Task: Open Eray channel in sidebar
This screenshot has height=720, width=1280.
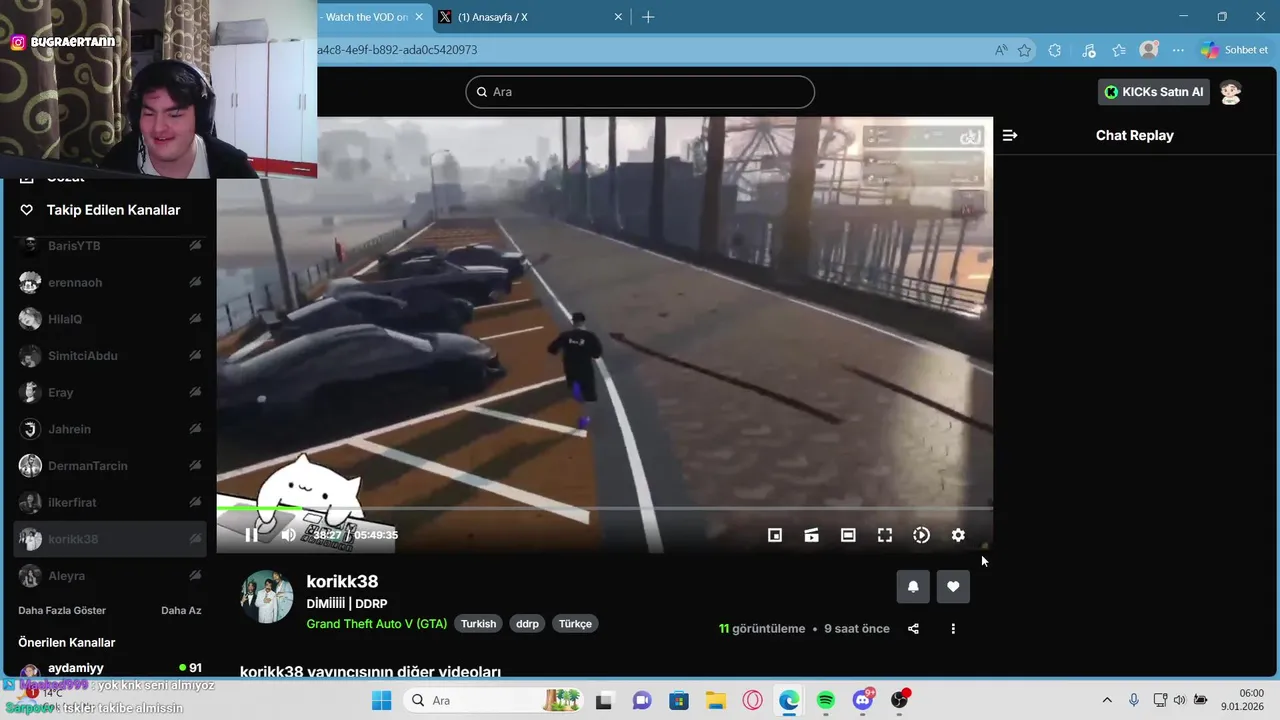Action: tap(110, 393)
